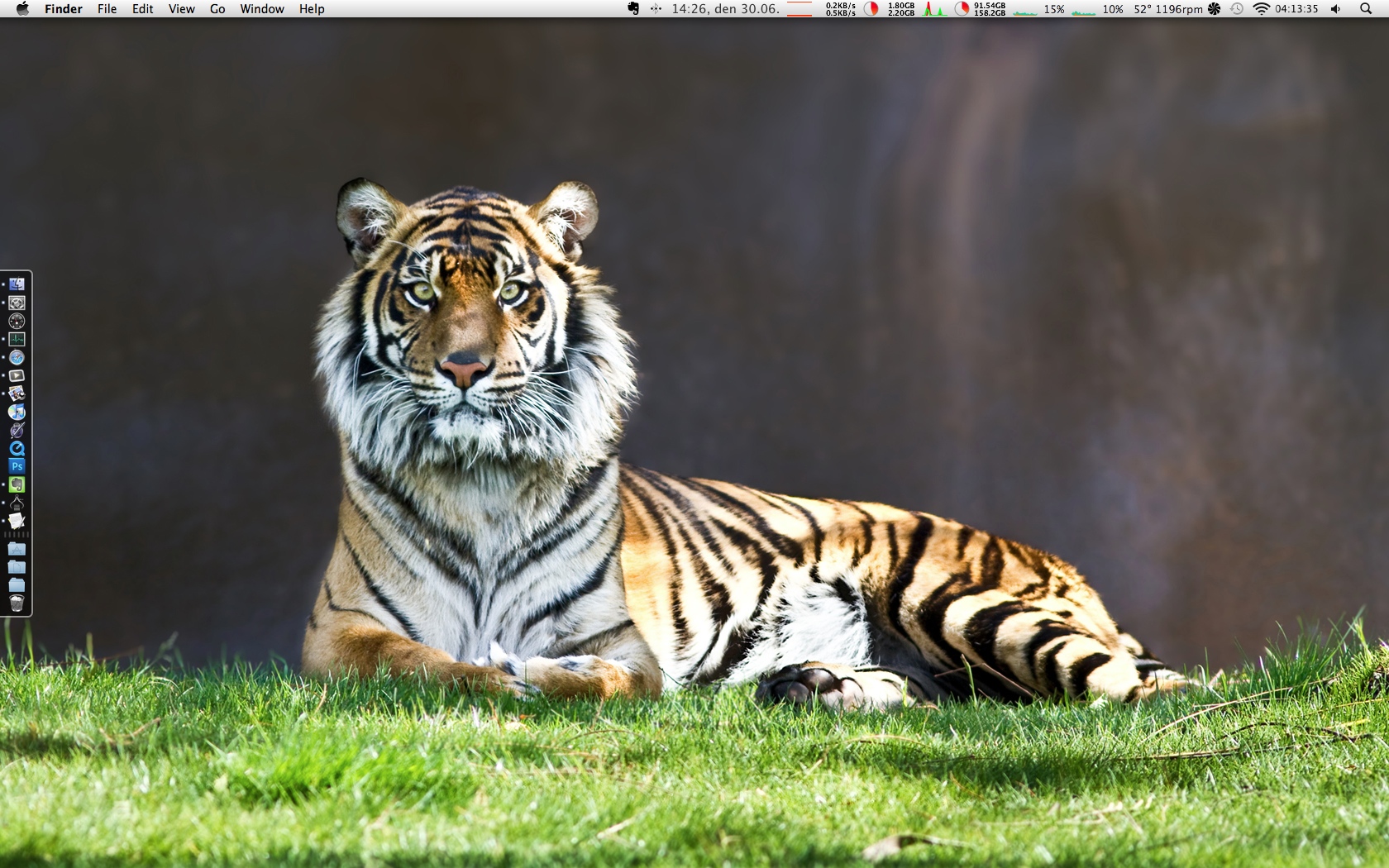Open System Preferences from the Dock
1389x868 pixels.
coord(17,303)
